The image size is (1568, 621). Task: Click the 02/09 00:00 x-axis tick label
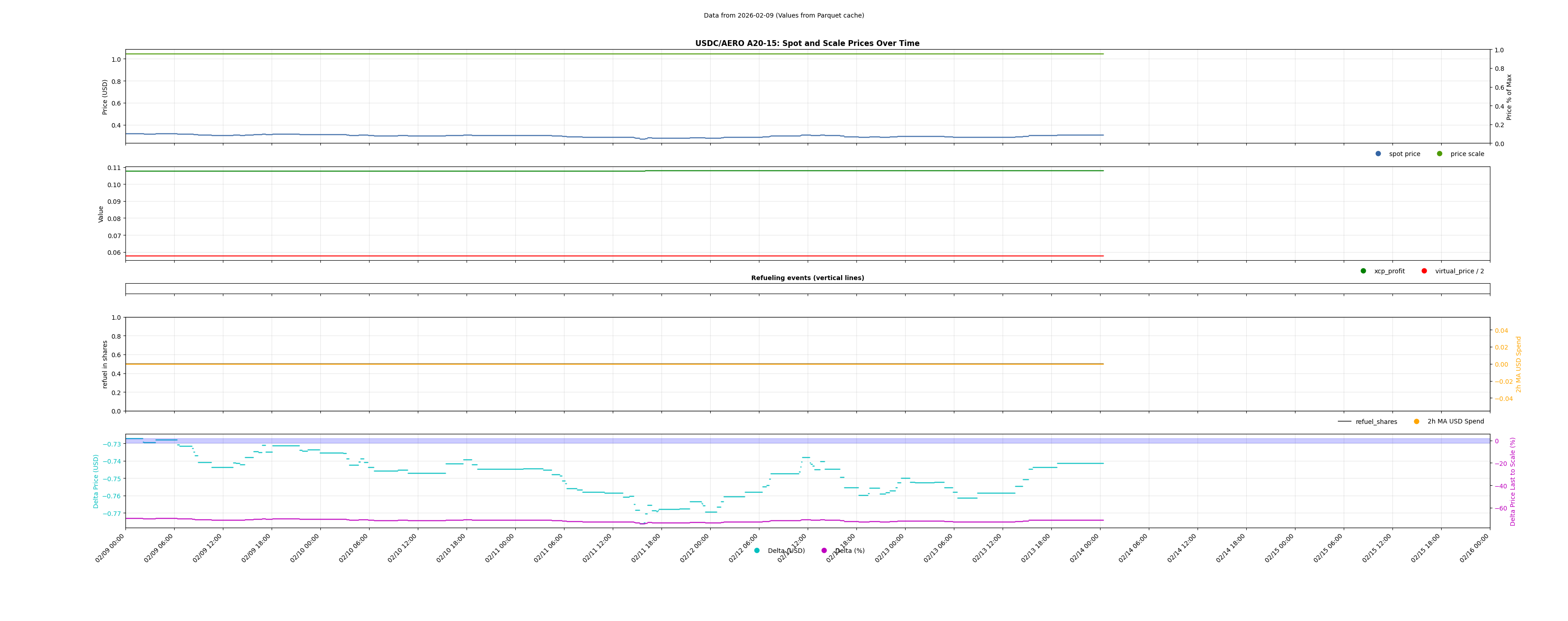coord(111,547)
